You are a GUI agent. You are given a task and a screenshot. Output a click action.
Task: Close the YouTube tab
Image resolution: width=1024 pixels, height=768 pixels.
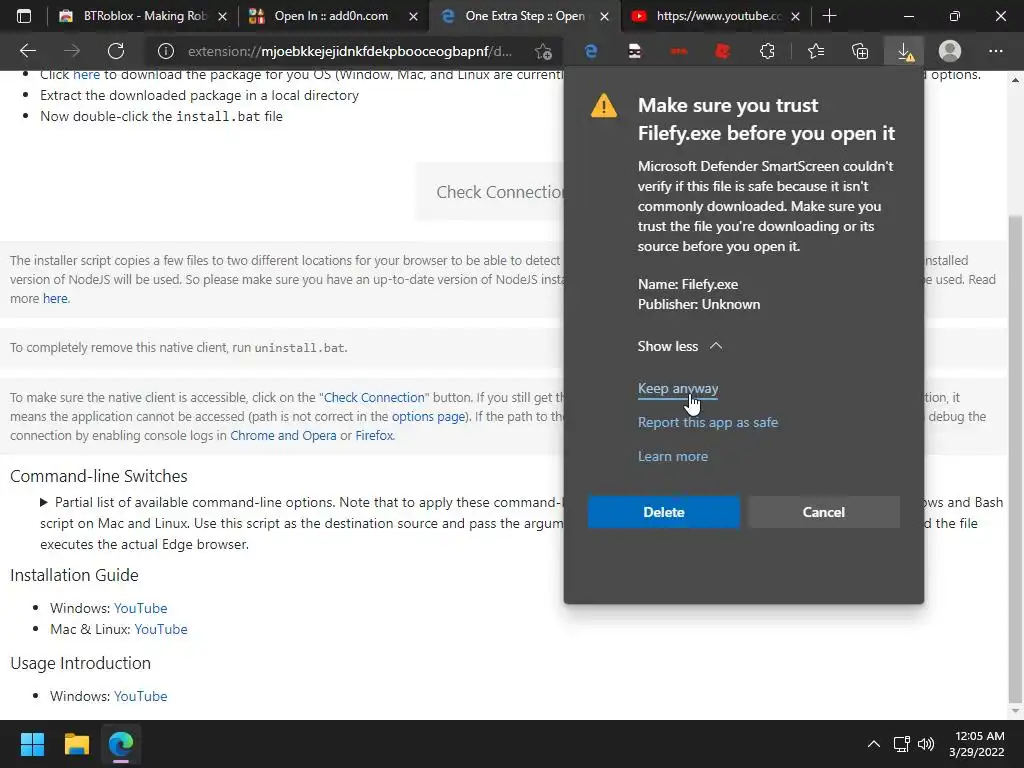pos(795,16)
